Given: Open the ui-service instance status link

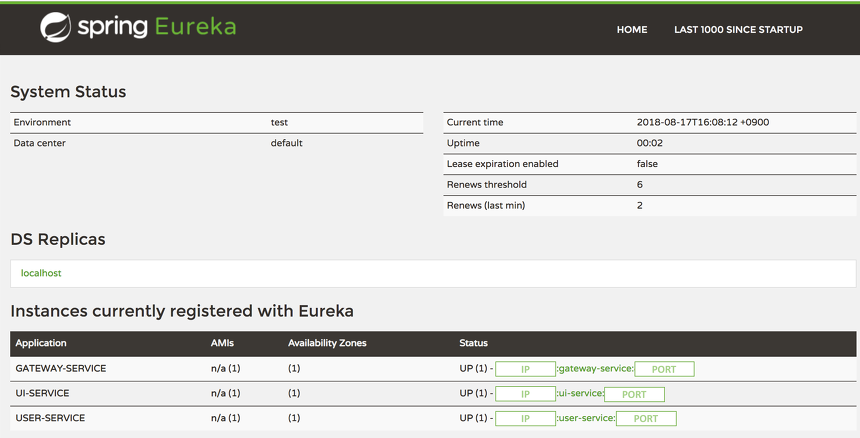Looking at the screenshot, I should tap(580, 394).
